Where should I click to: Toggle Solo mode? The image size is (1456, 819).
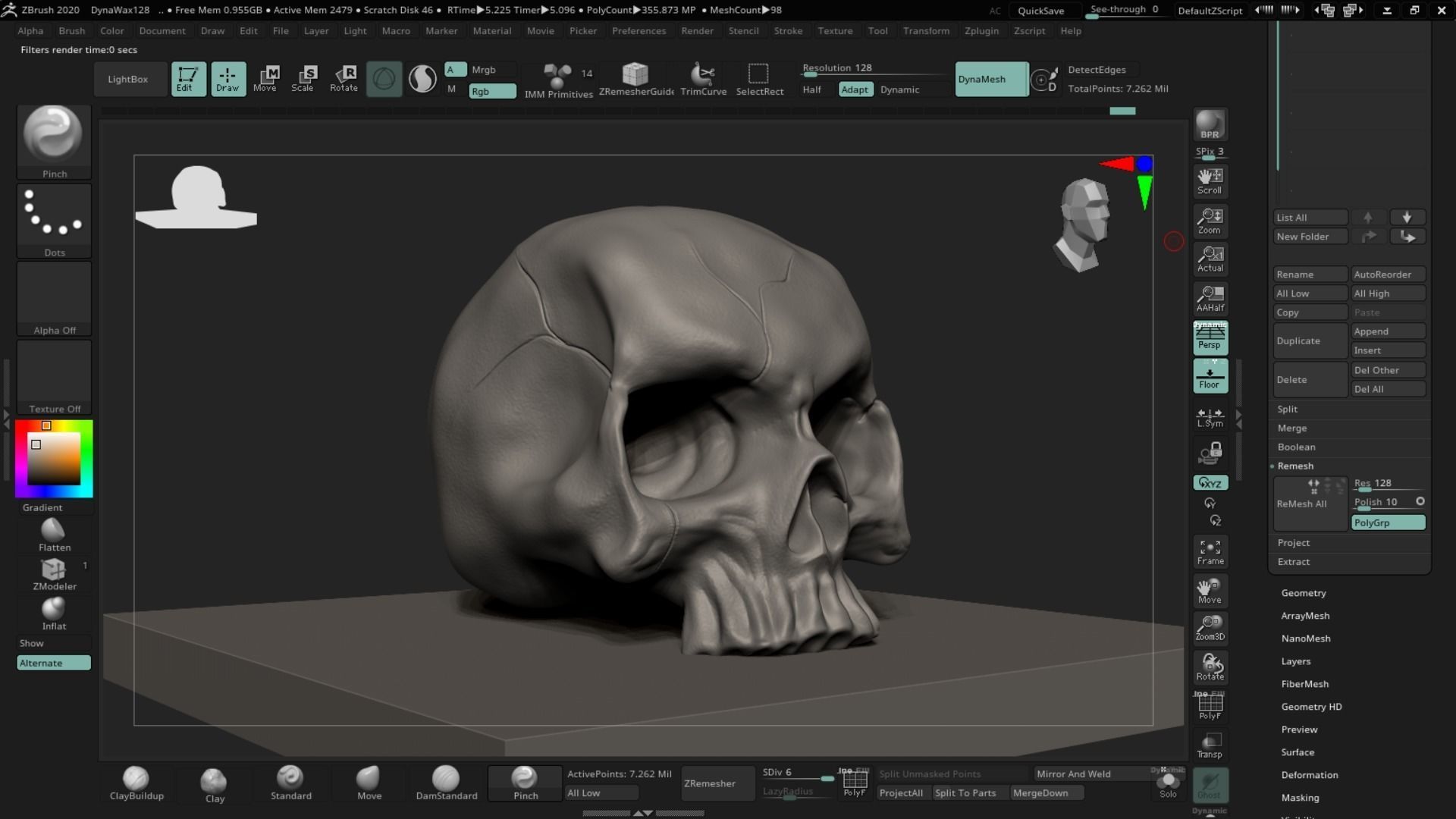pos(1168,785)
